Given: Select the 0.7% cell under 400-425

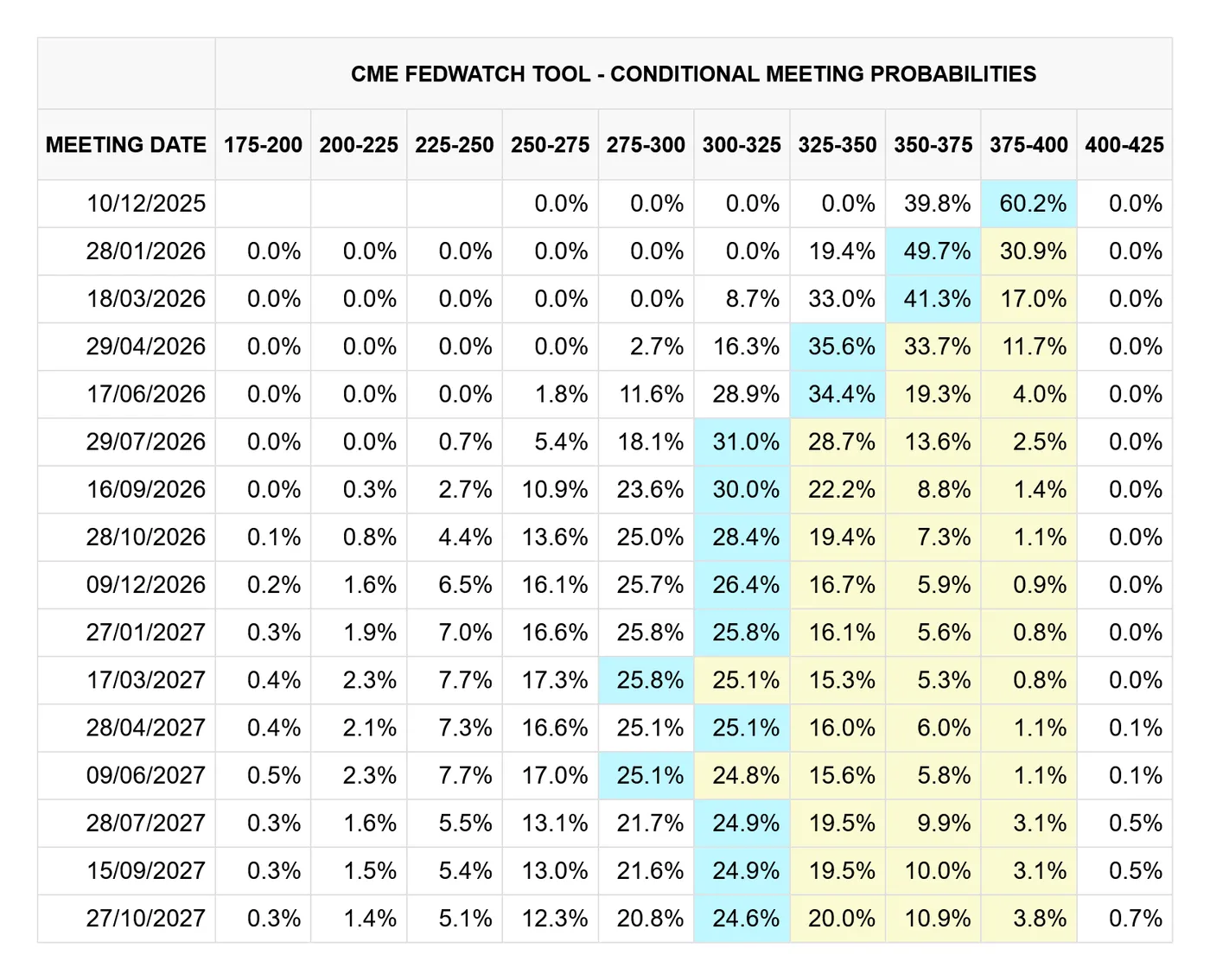Looking at the screenshot, I should click(x=1135, y=918).
